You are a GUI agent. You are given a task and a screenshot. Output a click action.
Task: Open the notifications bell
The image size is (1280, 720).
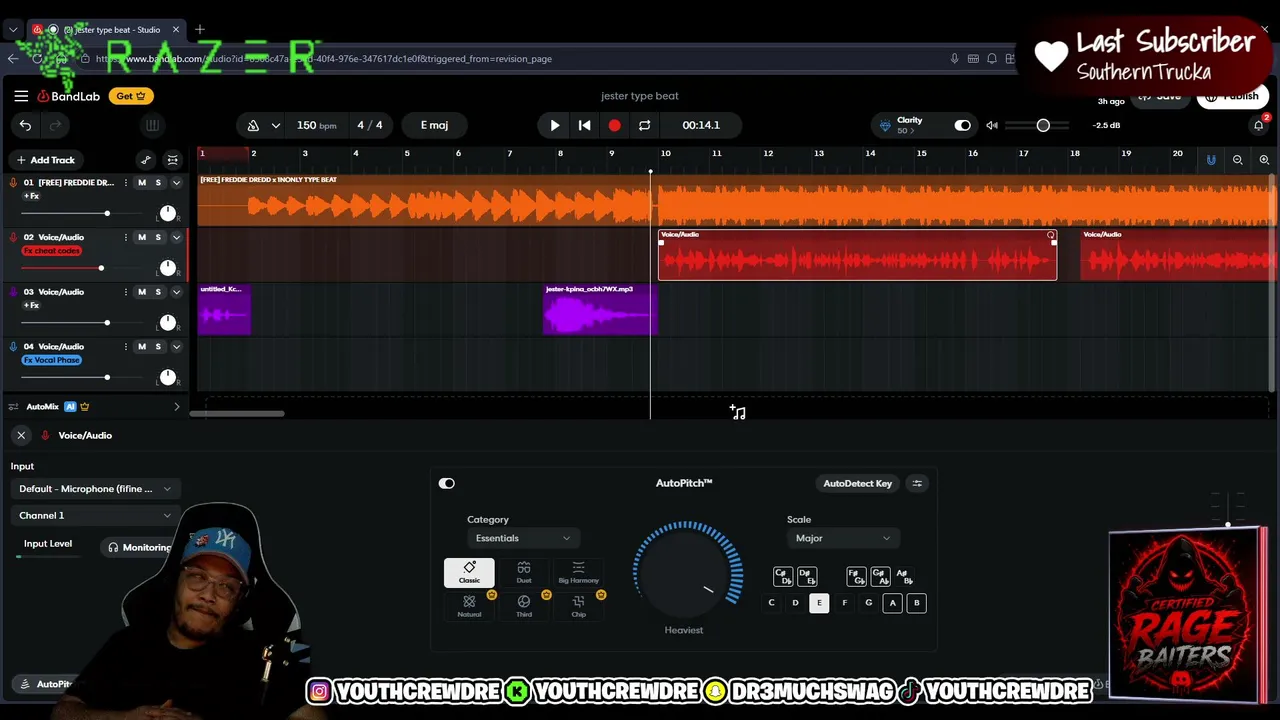[1259, 125]
